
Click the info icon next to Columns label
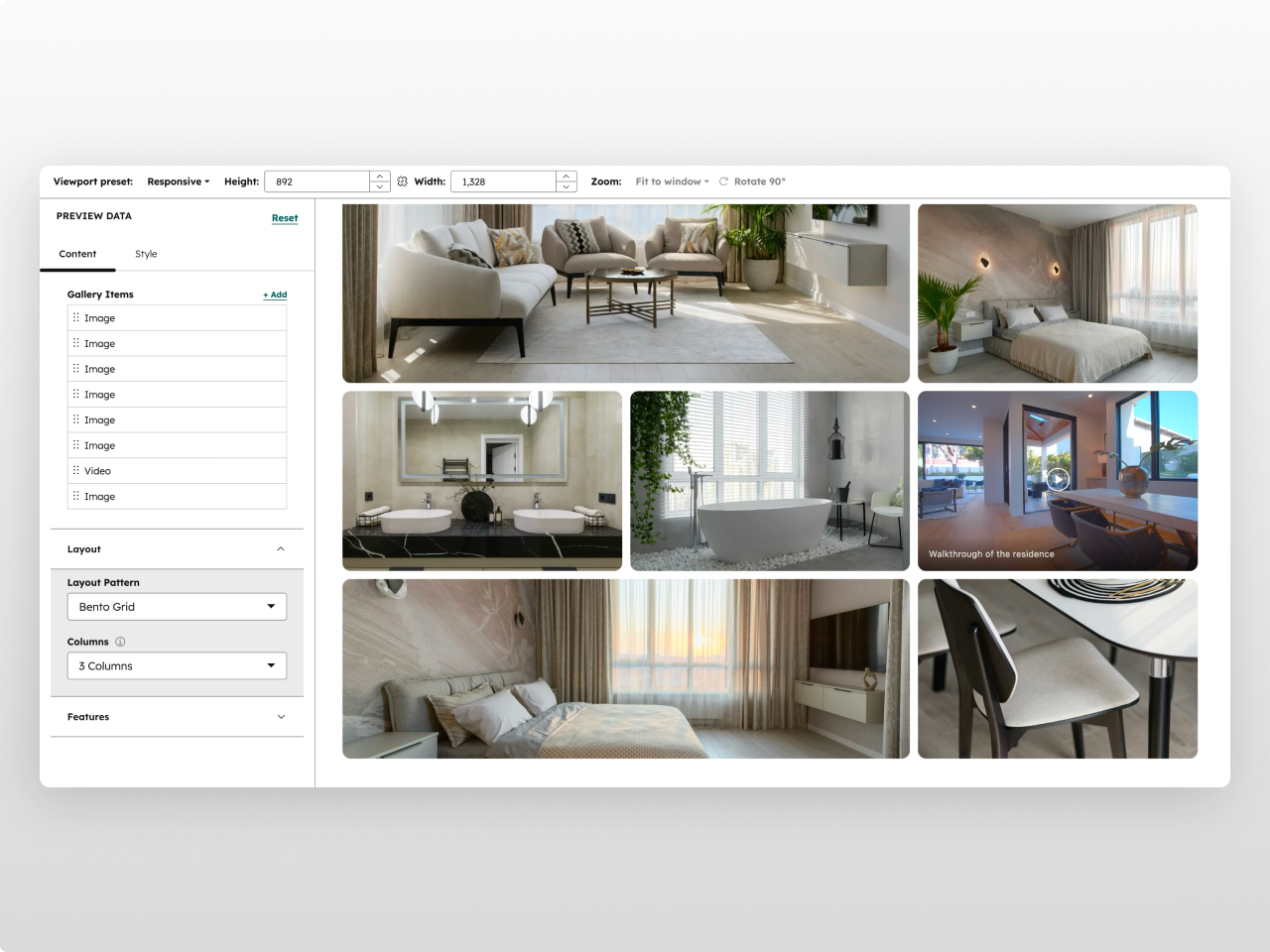(x=120, y=642)
